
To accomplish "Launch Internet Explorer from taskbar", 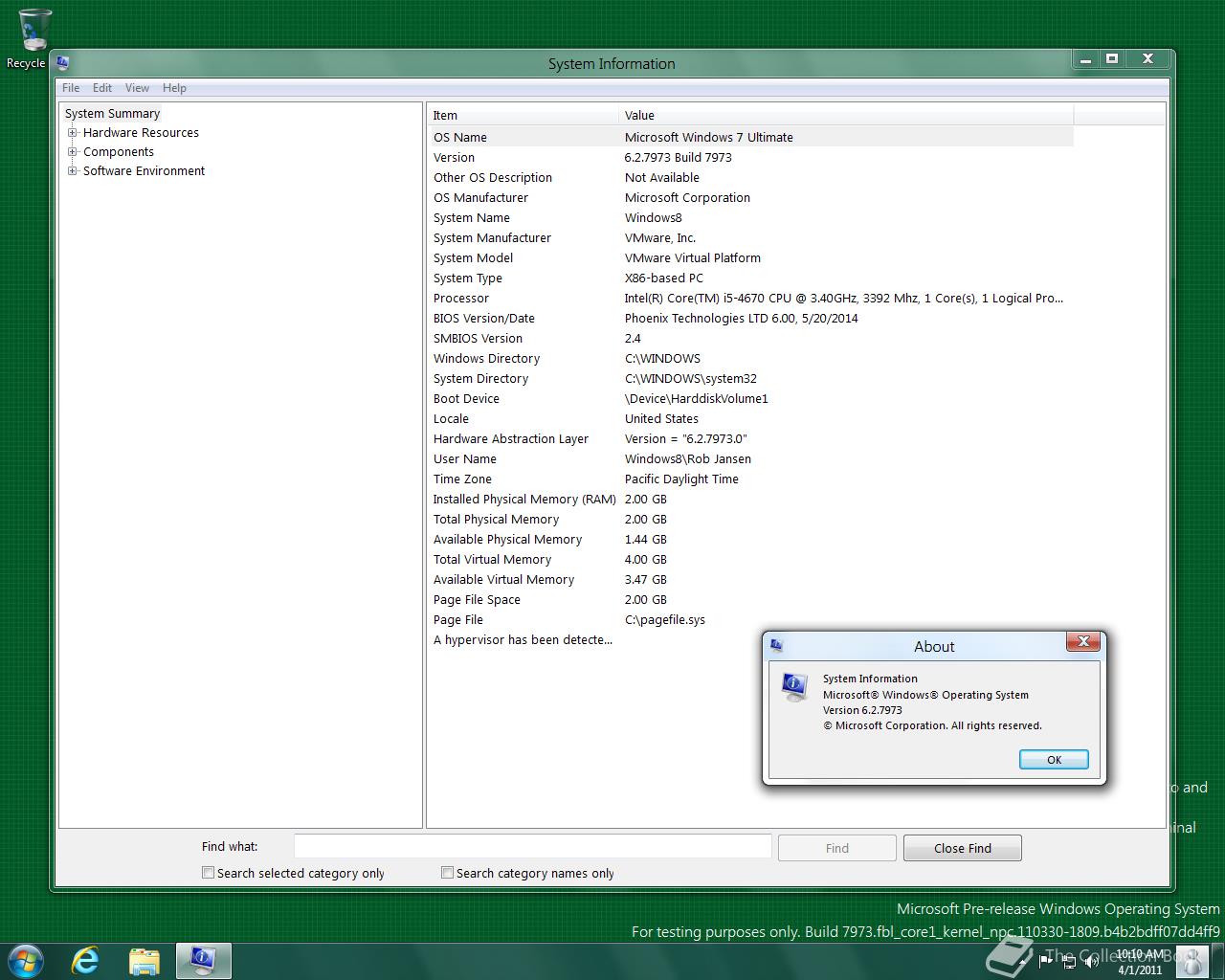I will coord(86,961).
